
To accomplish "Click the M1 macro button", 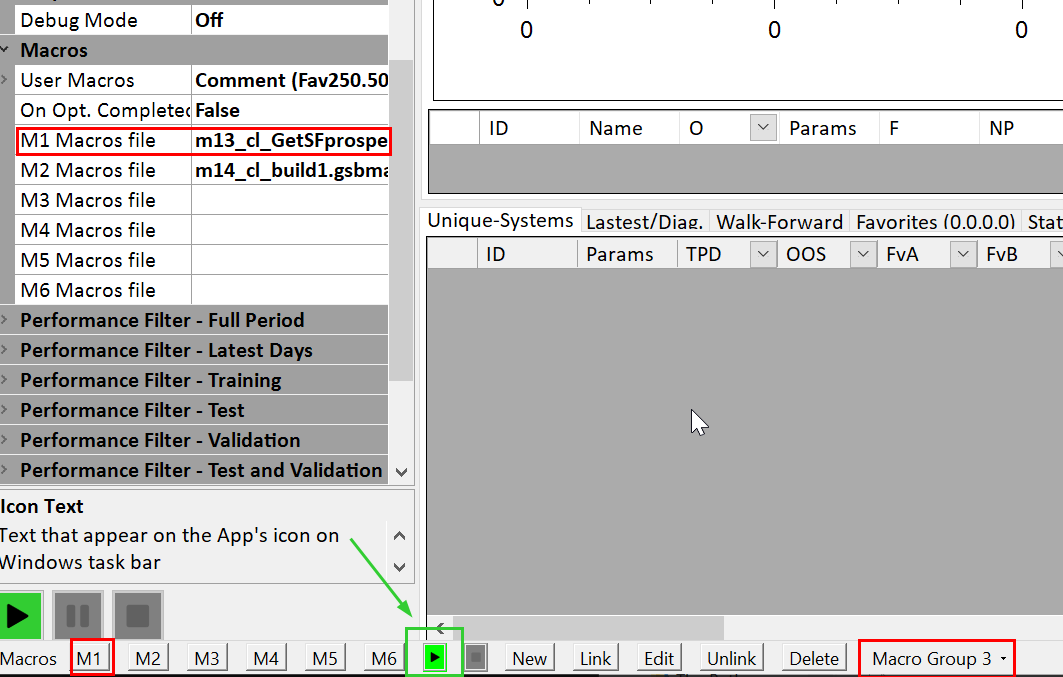I will pos(90,658).
